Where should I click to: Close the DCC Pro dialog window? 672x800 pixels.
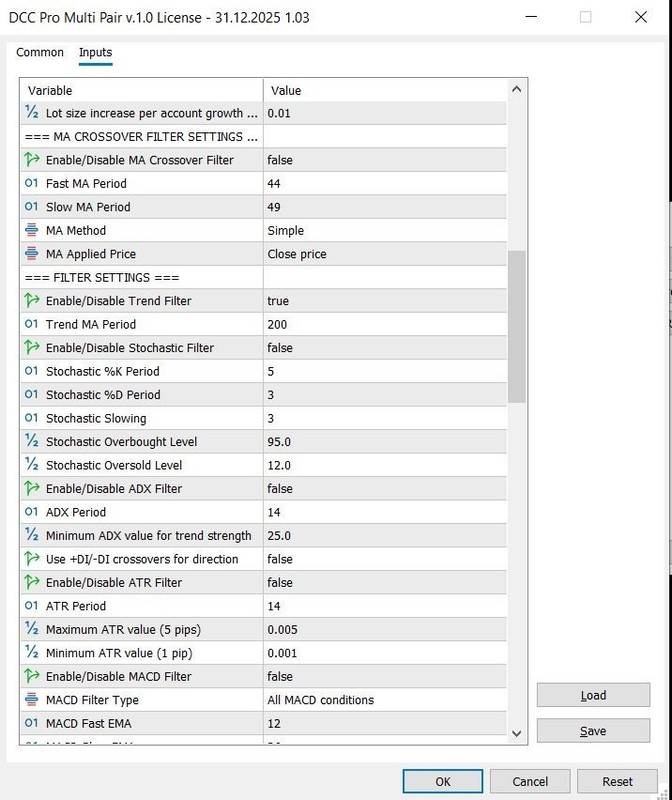[x=641, y=17]
